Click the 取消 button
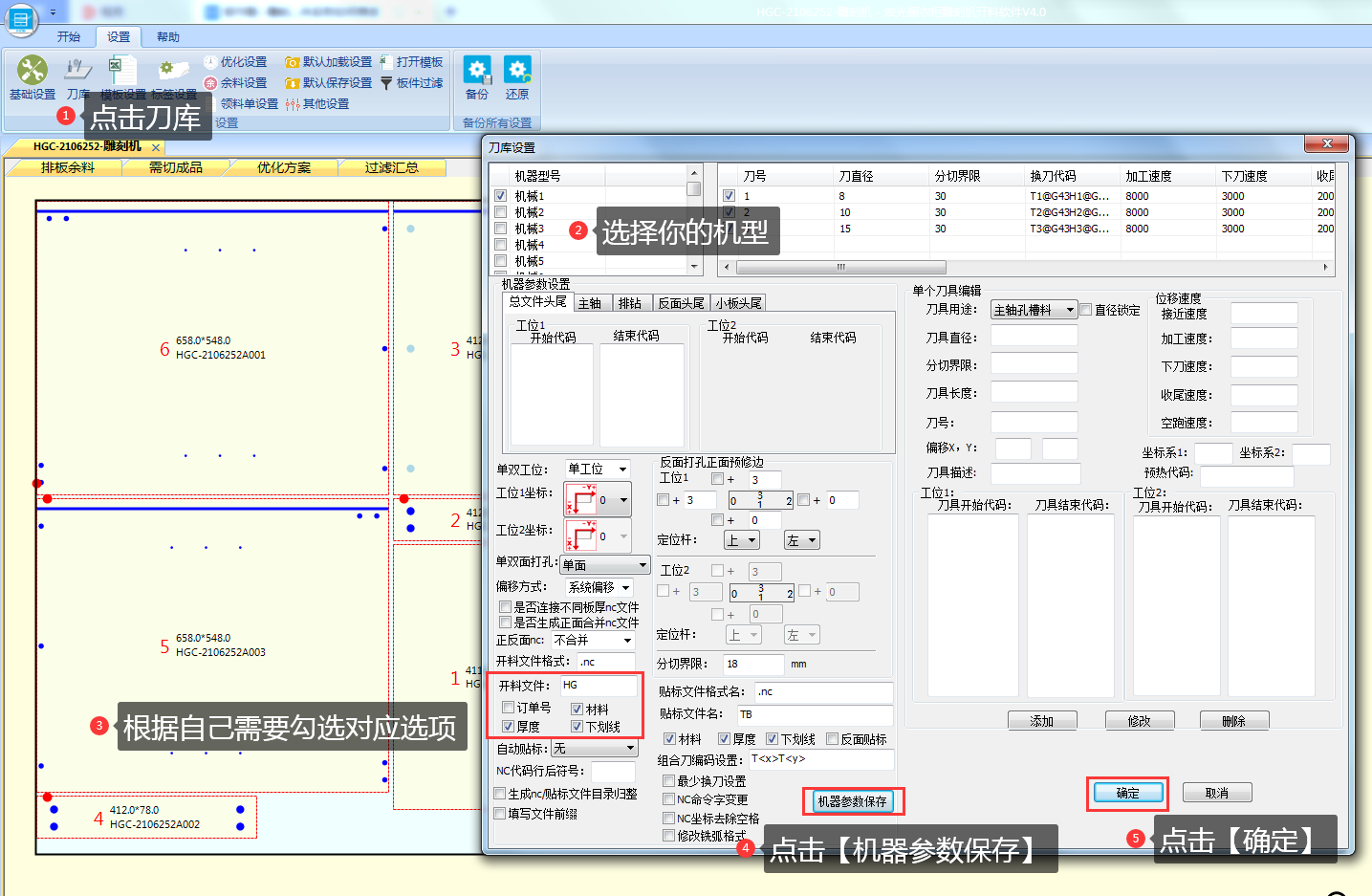The width and height of the screenshot is (1372, 896). click(1217, 793)
